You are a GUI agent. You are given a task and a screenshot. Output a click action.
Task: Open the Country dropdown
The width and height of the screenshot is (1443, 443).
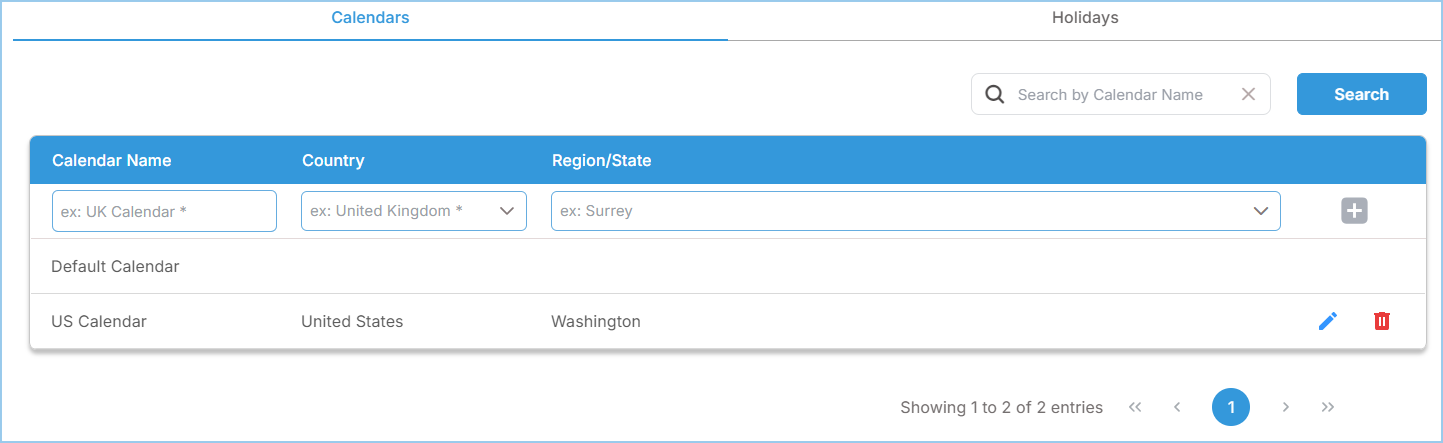413,211
